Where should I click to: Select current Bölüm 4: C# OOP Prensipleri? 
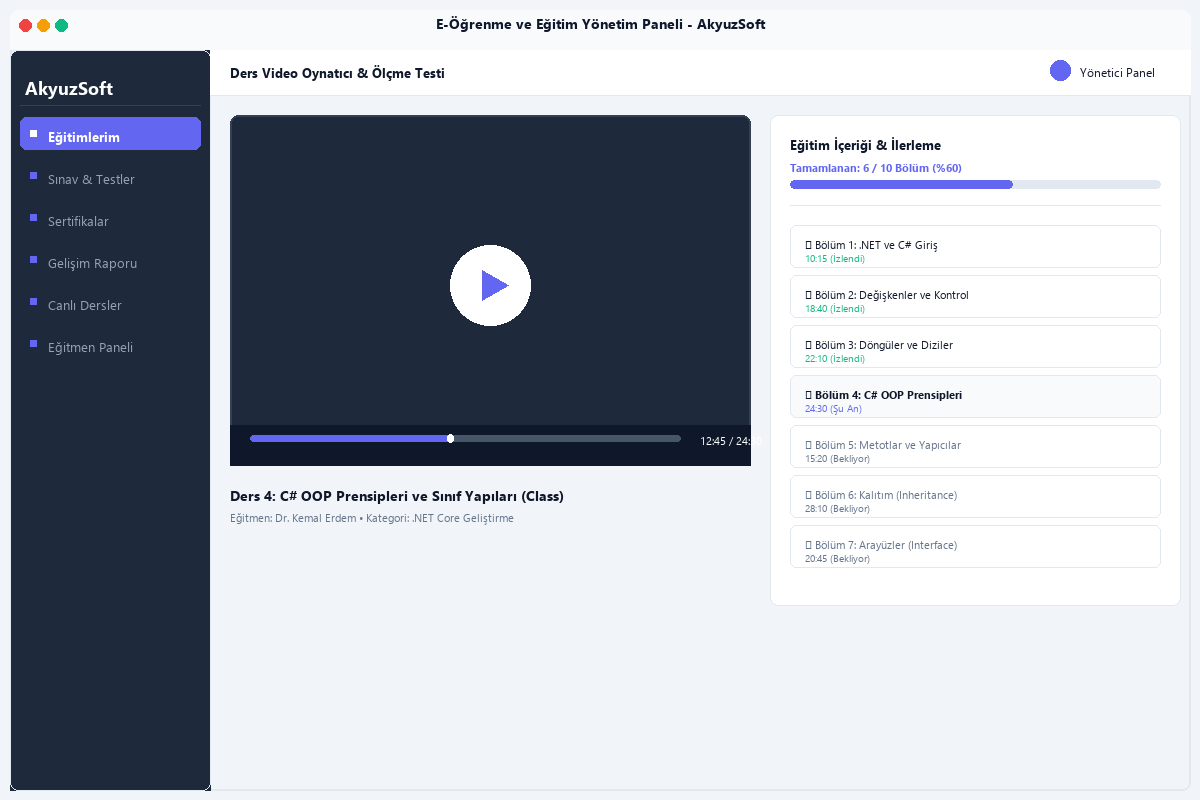click(975, 397)
